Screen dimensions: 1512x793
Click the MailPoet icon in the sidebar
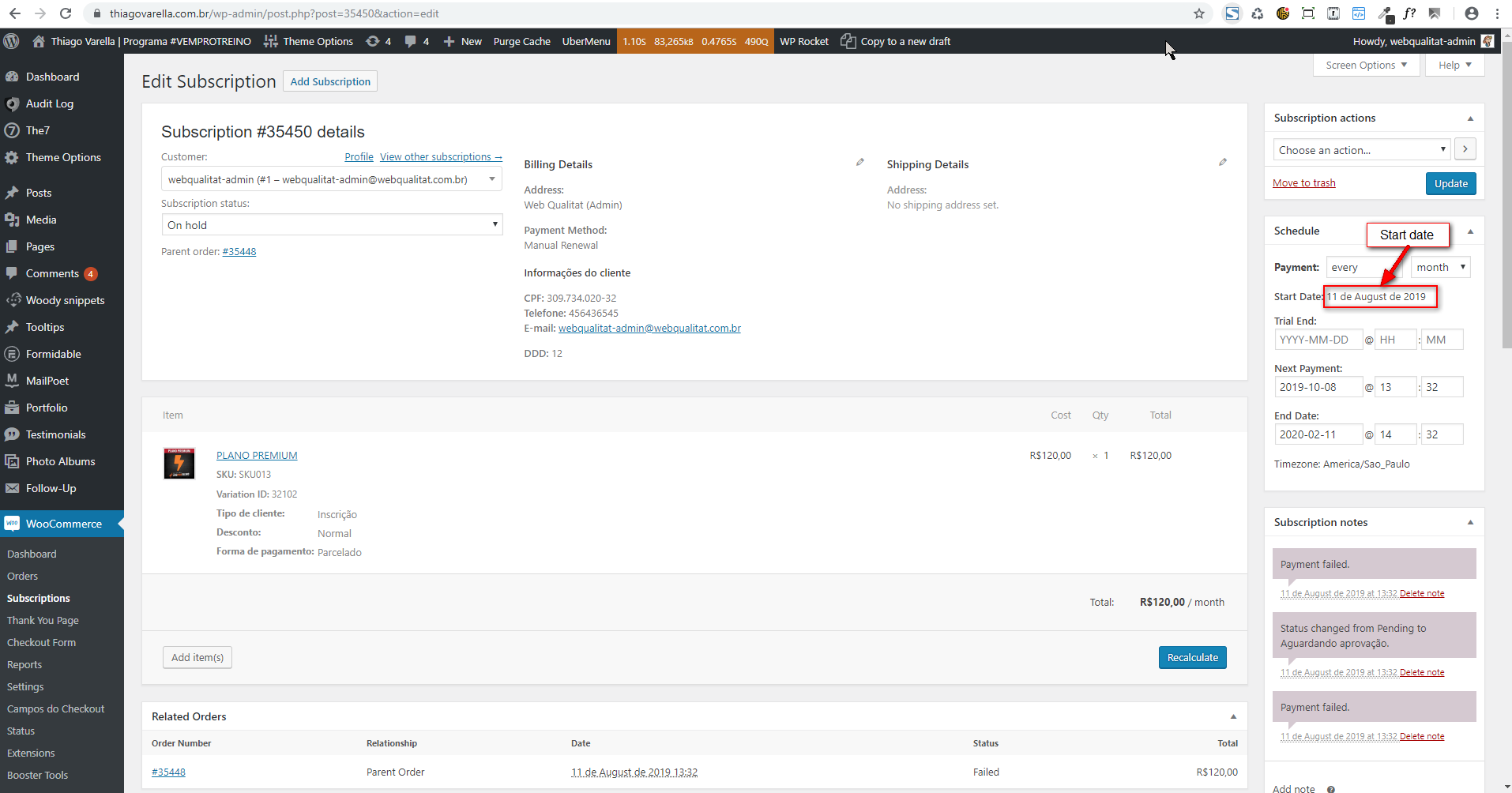(x=12, y=381)
